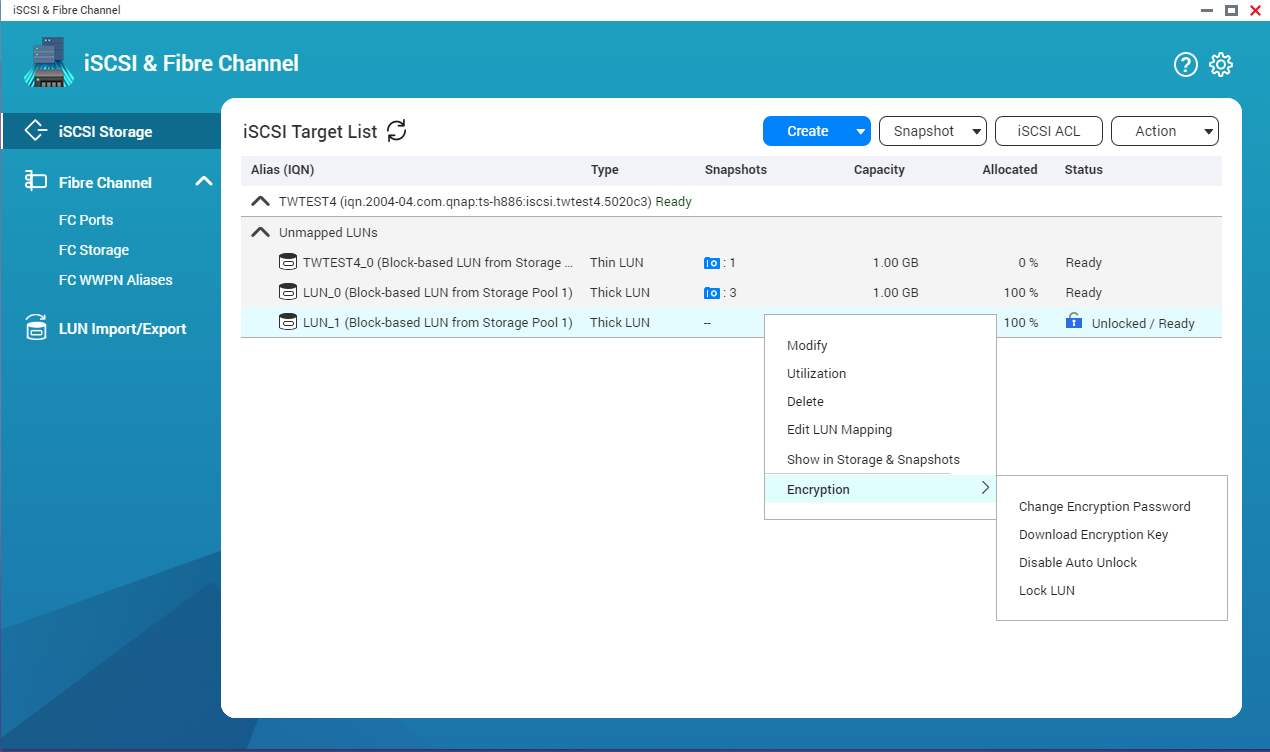
Task: Open FC WWPN Aliases in sidebar
Action: (x=116, y=280)
